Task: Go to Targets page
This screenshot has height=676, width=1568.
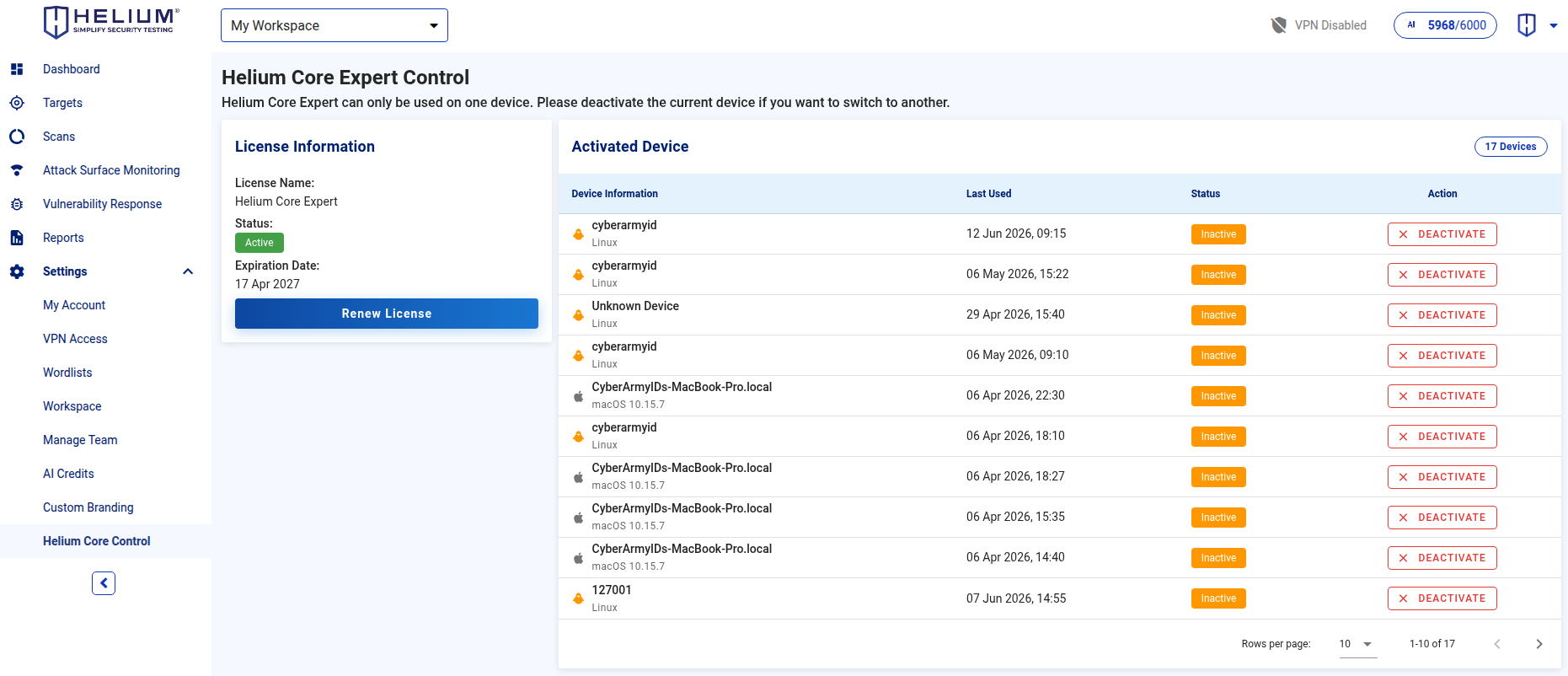Action: [x=62, y=103]
